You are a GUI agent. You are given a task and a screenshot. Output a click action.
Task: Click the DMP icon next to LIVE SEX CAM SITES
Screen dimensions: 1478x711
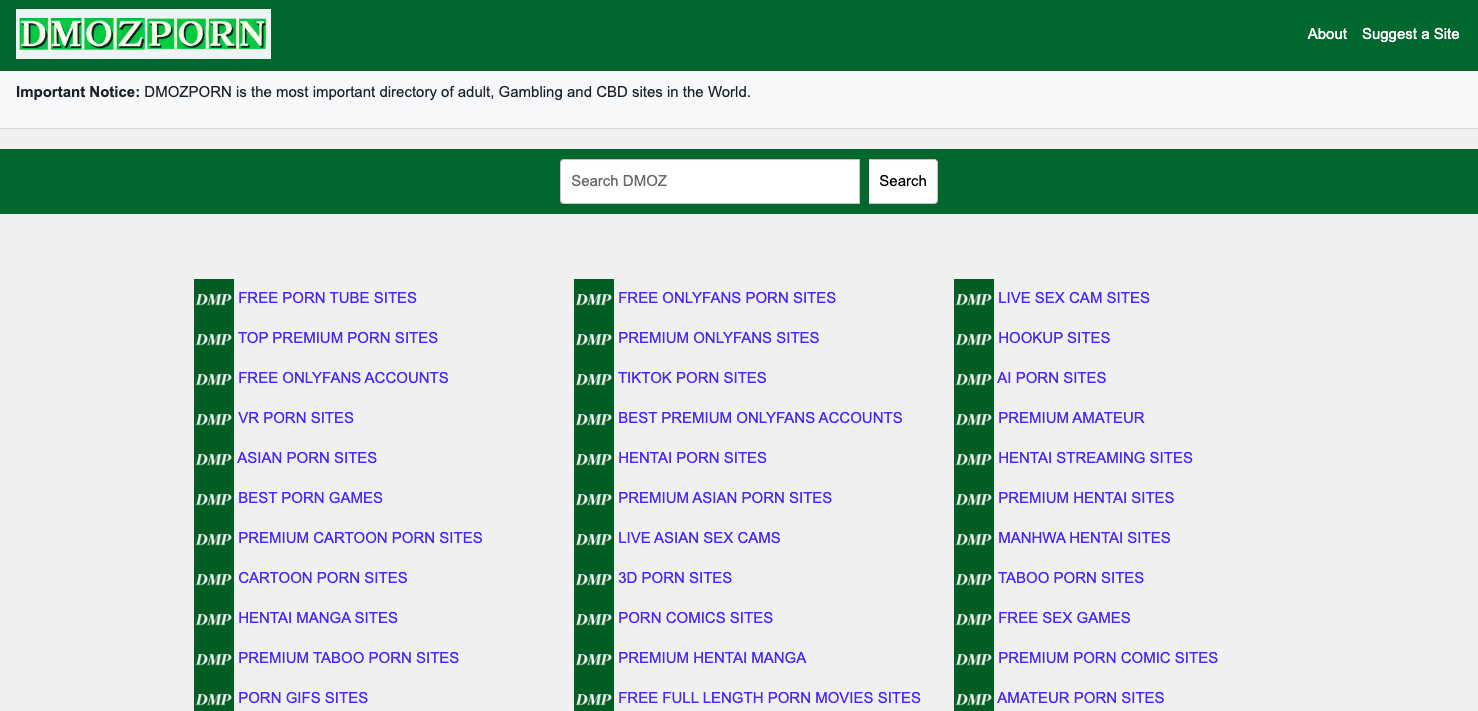pos(973,297)
